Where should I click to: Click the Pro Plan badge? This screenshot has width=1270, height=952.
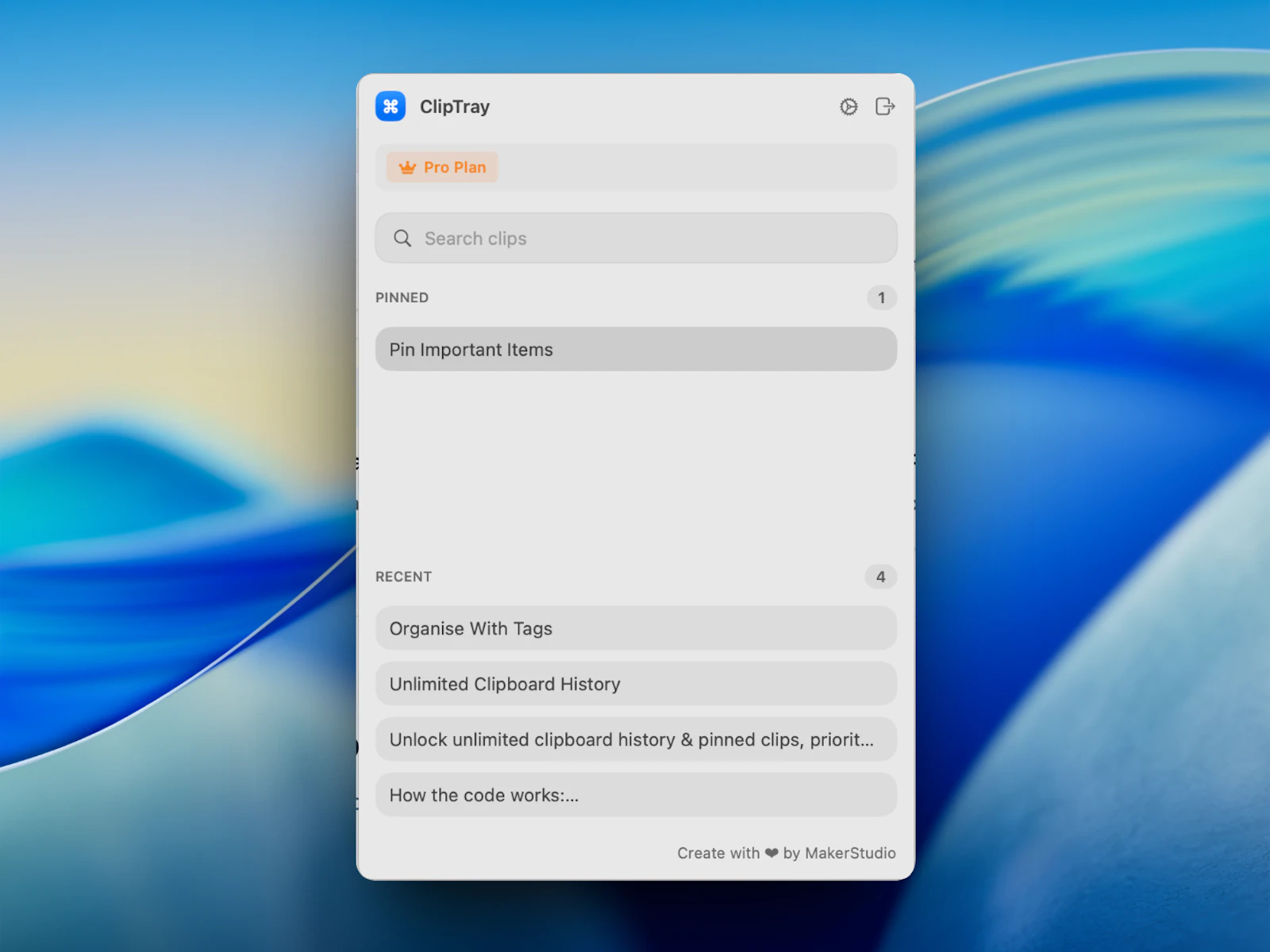(x=442, y=167)
